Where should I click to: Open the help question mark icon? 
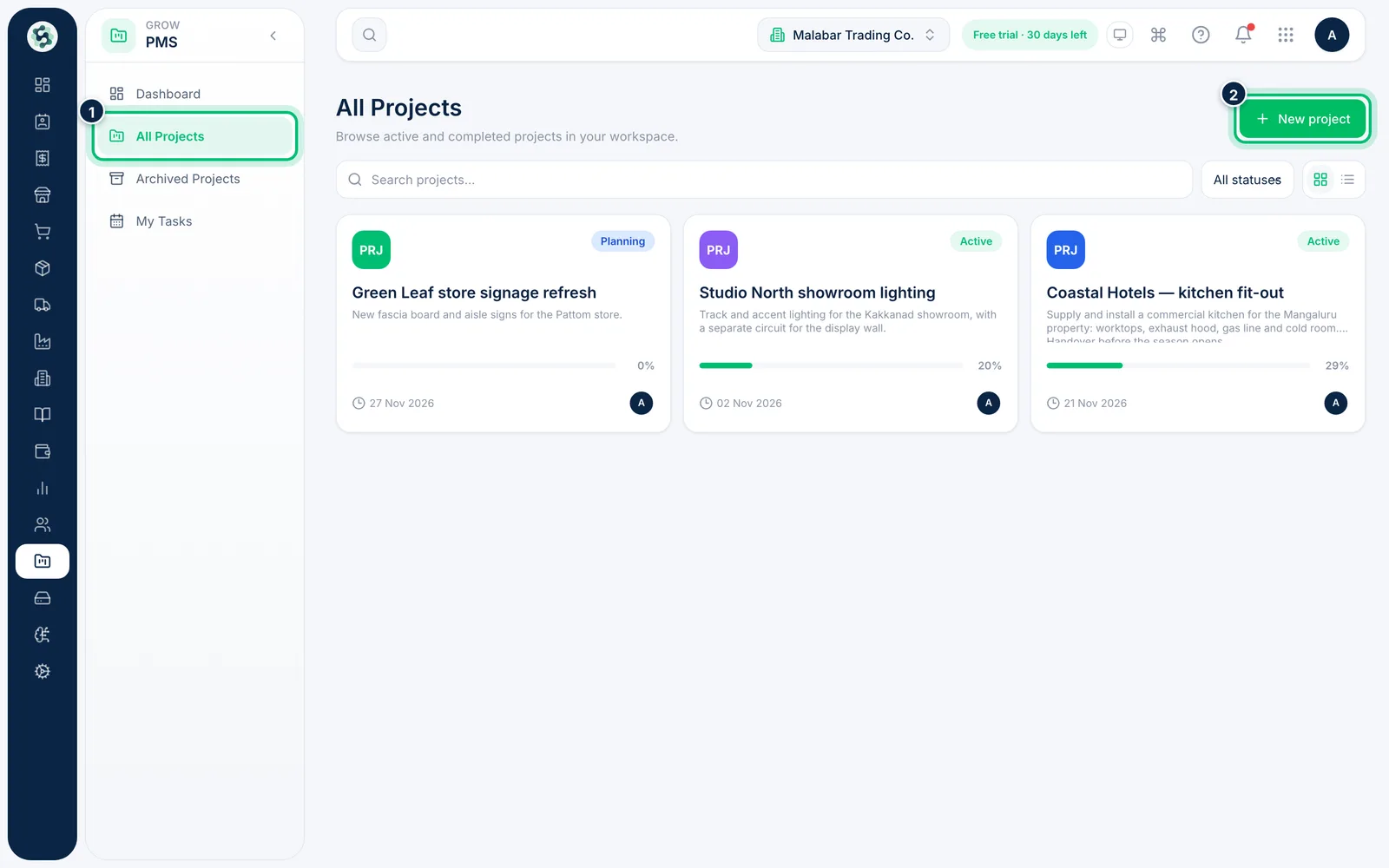click(x=1201, y=35)
